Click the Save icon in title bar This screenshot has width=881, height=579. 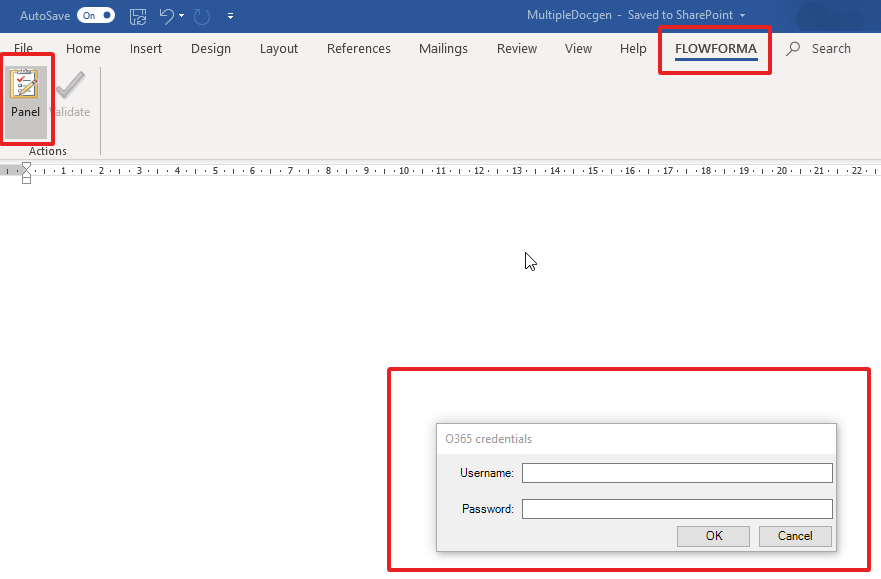click(x=138, y=16)
